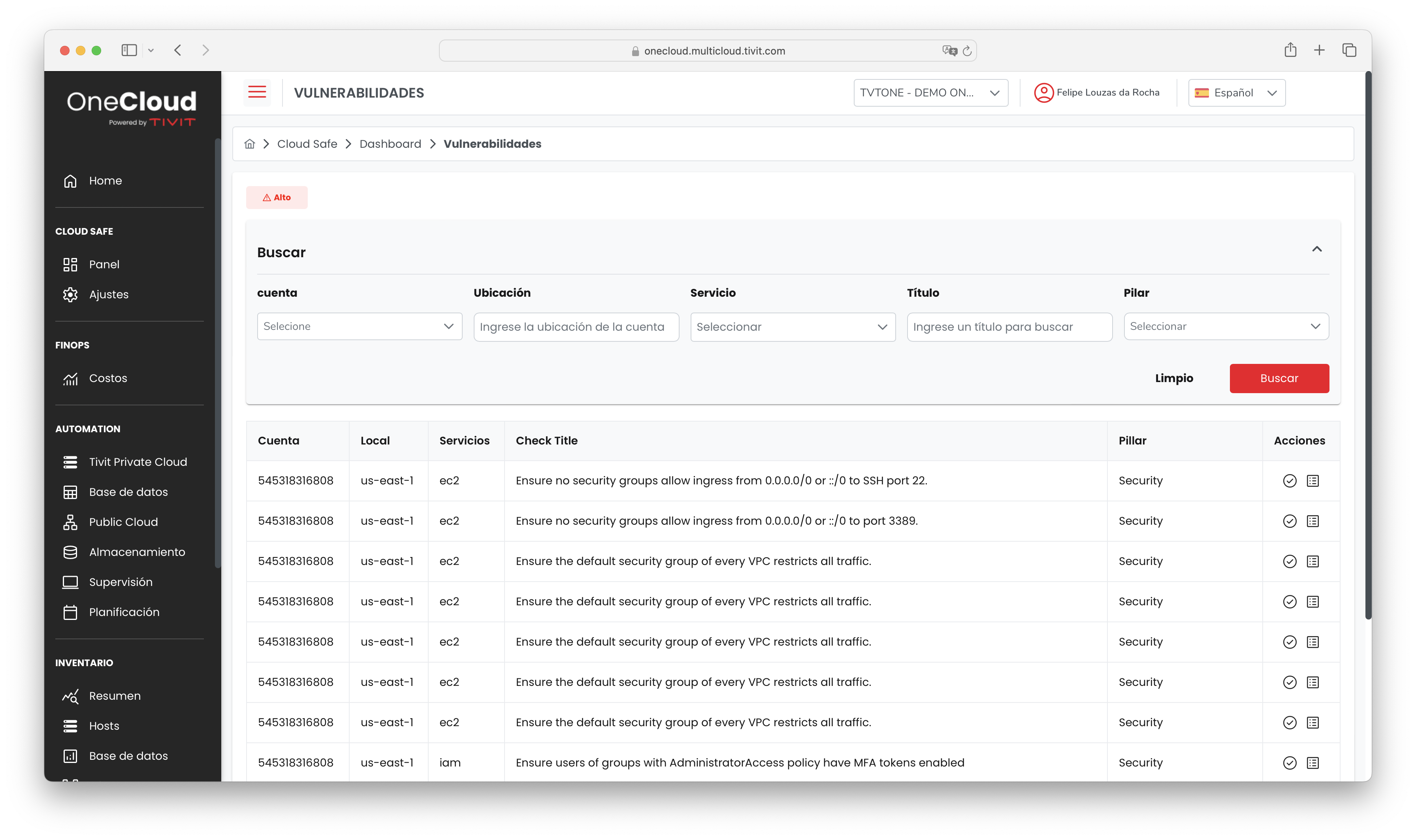Open the hamburger navigation menu
1416x840 pixels.
tap(258, 92)
